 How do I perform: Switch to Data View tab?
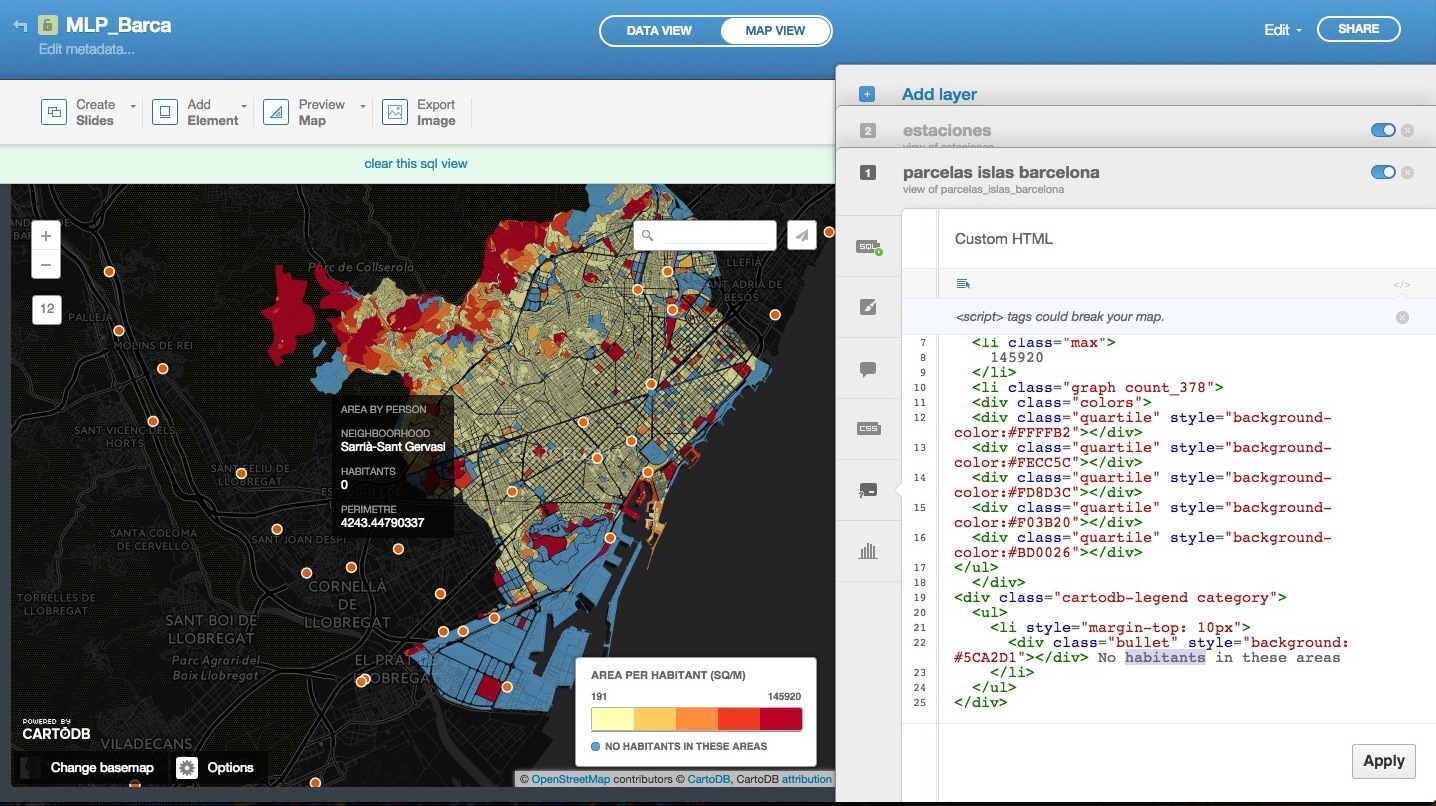[659, 31]
